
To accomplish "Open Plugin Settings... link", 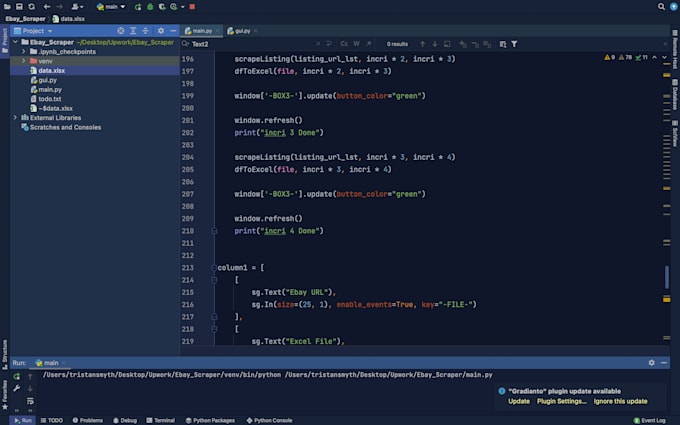I will tap(562, 401).
